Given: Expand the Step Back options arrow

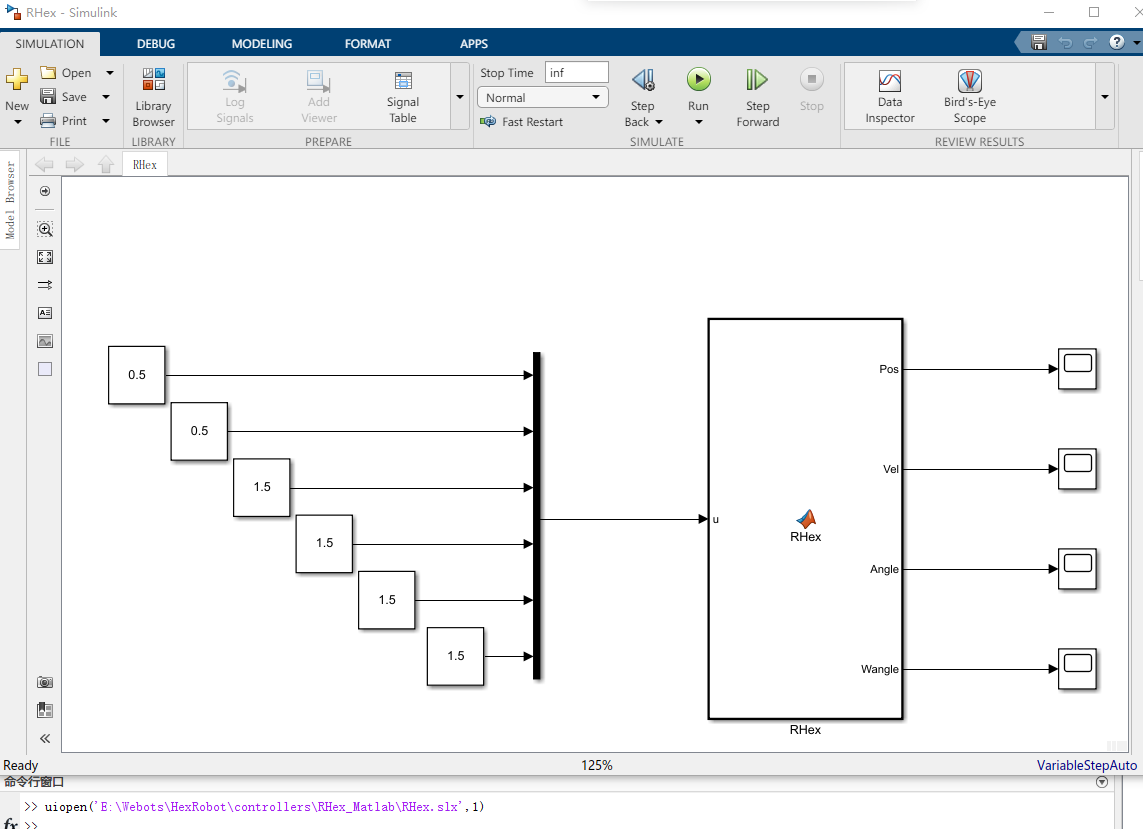Looking at the screenshot, I should [657, 121].
